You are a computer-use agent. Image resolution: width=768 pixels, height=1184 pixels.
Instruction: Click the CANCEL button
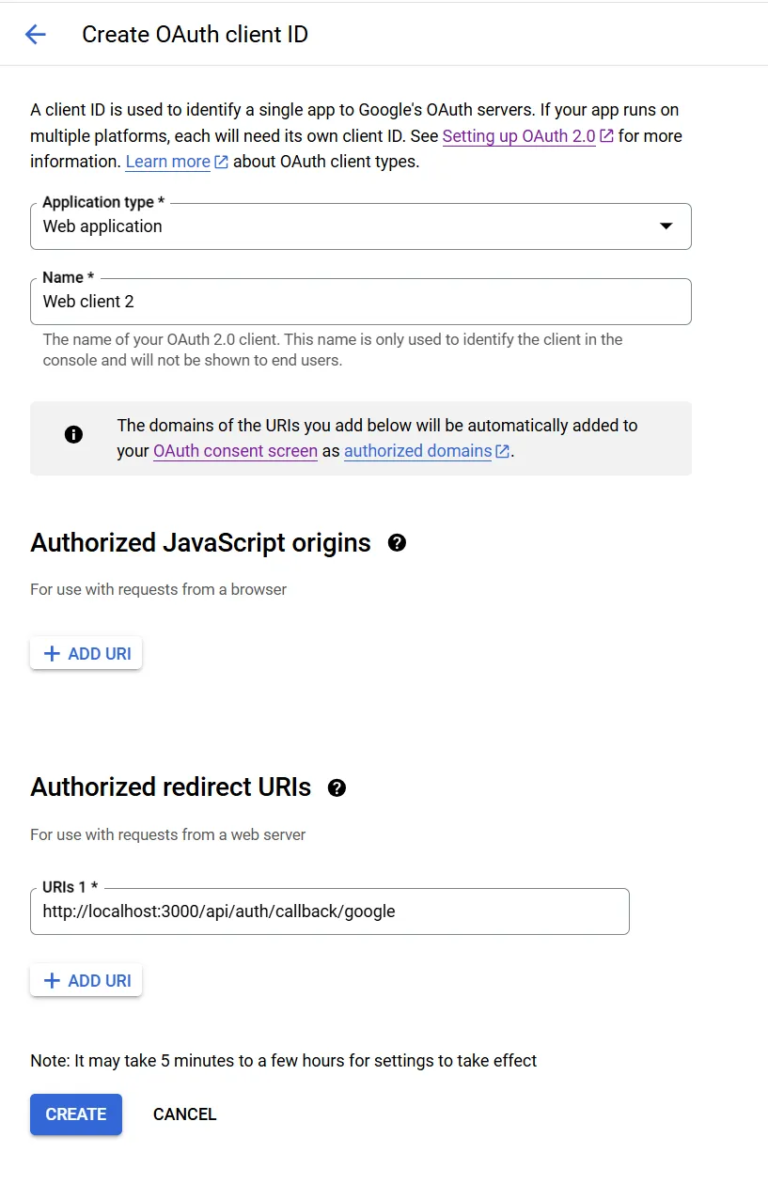click(184, 1114)
